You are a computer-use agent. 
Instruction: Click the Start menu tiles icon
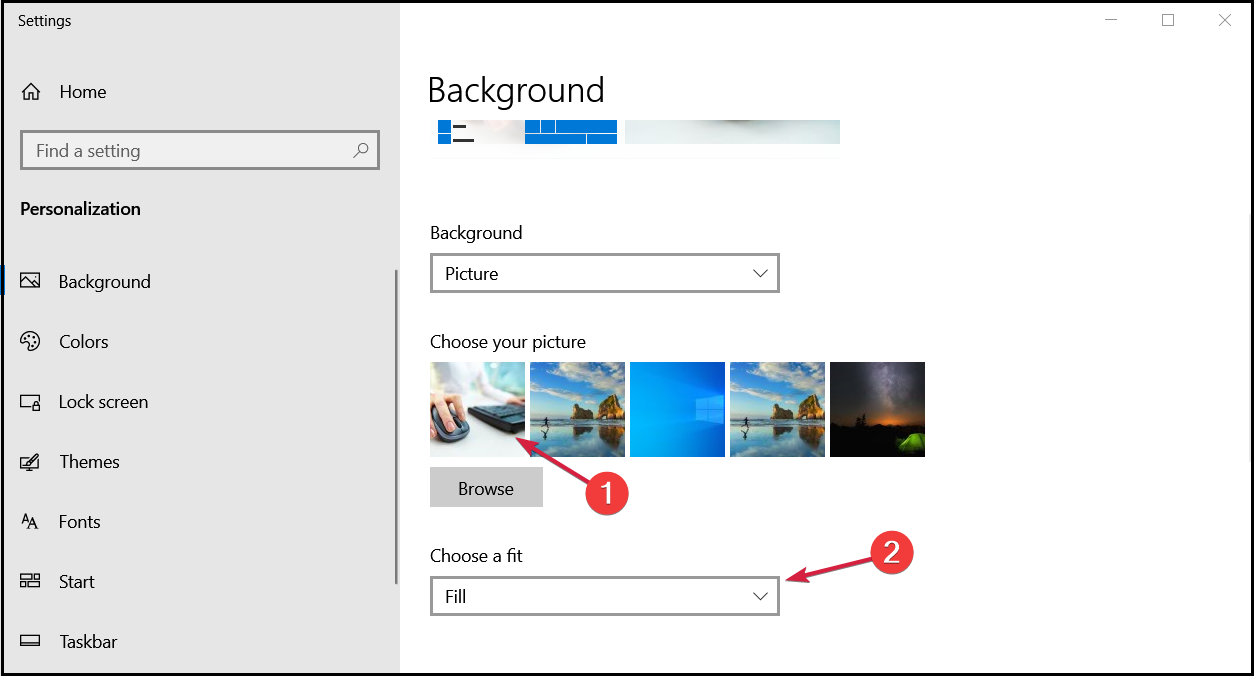click(30, 581)
